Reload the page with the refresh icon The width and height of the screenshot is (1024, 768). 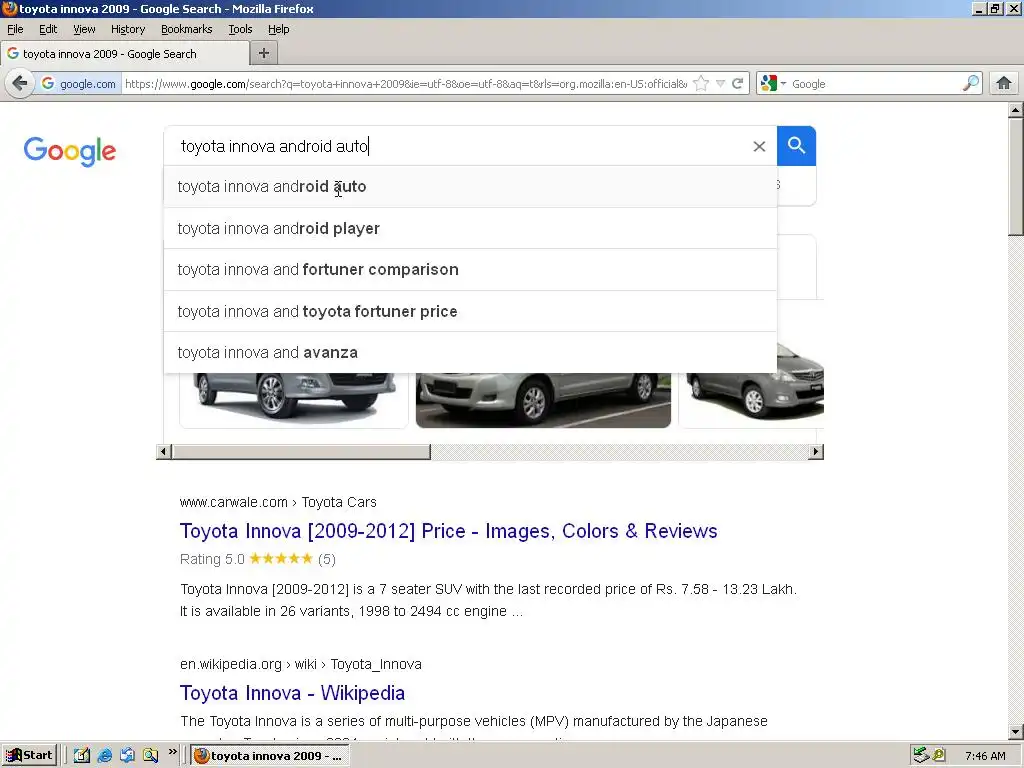pos(737,84)
